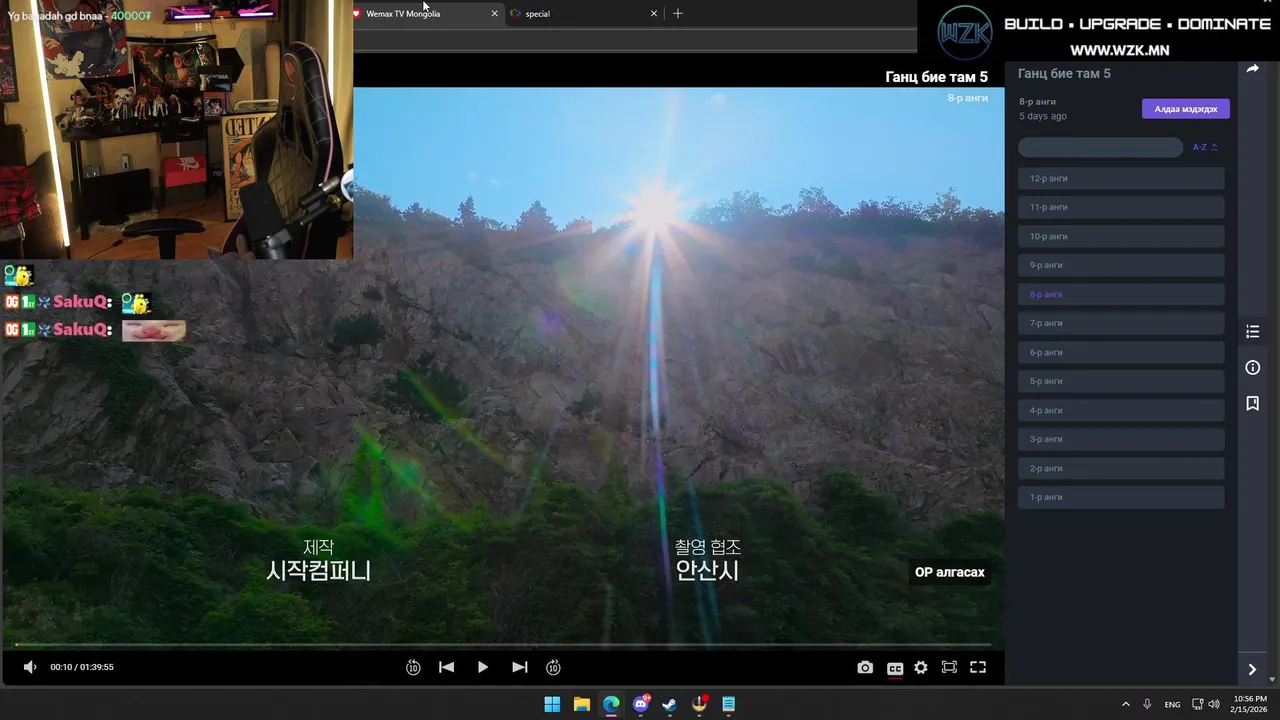Select episode 7-р анги

point(1121,324)
